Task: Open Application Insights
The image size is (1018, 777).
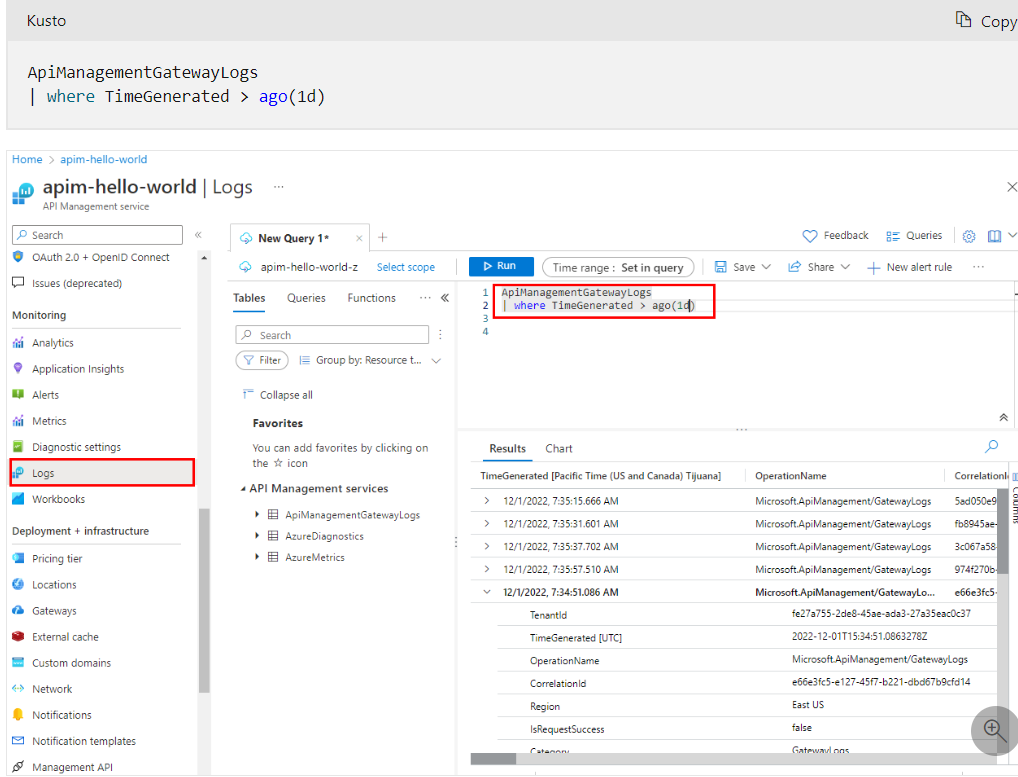Action: 78,369
